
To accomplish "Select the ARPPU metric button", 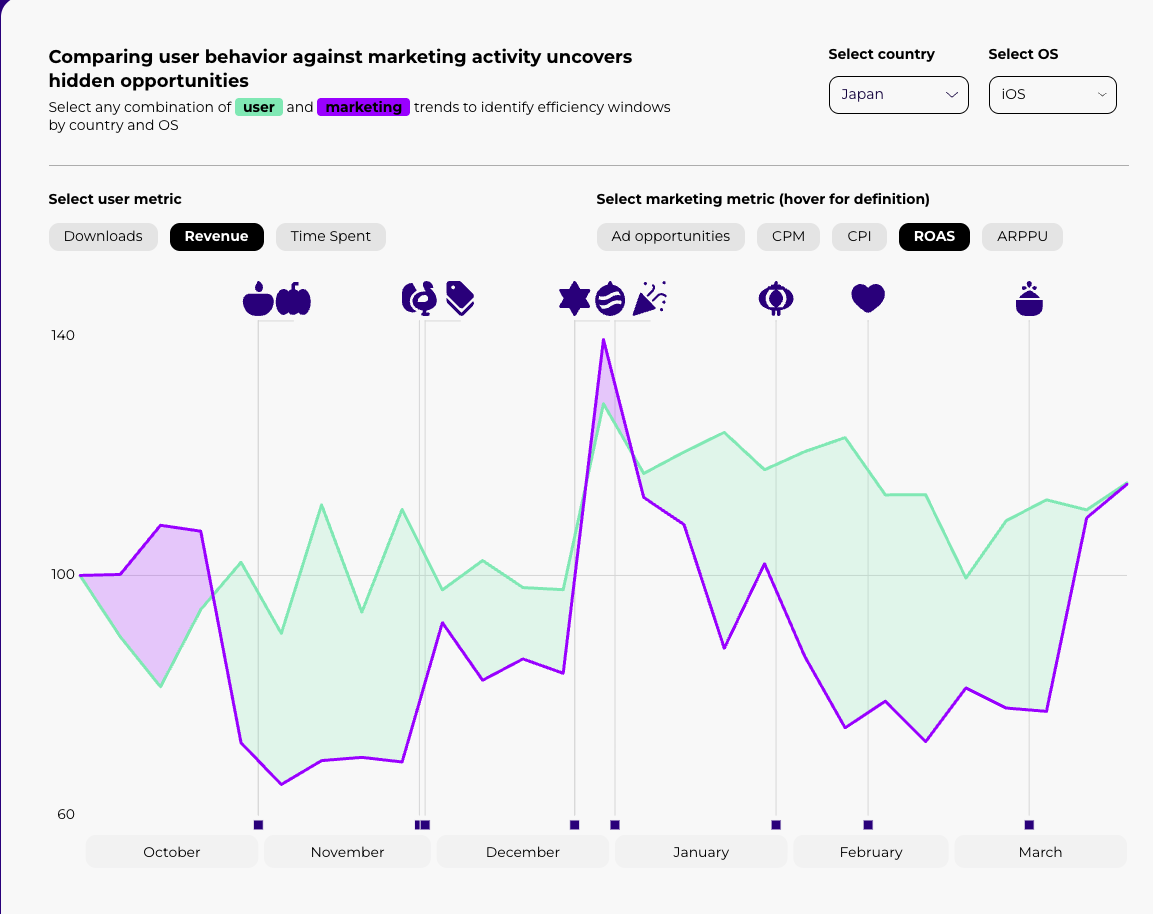I will click(x=1022, y=237).
